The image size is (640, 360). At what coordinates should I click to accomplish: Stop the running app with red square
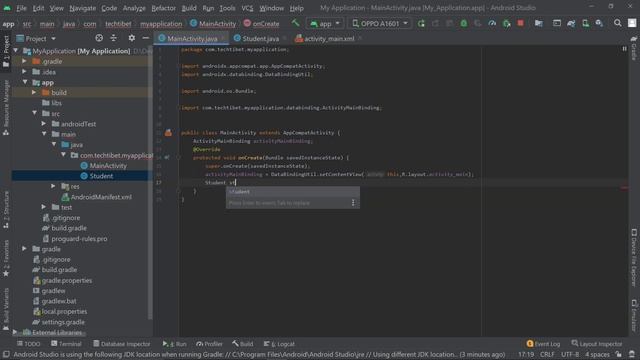[520, 23]
